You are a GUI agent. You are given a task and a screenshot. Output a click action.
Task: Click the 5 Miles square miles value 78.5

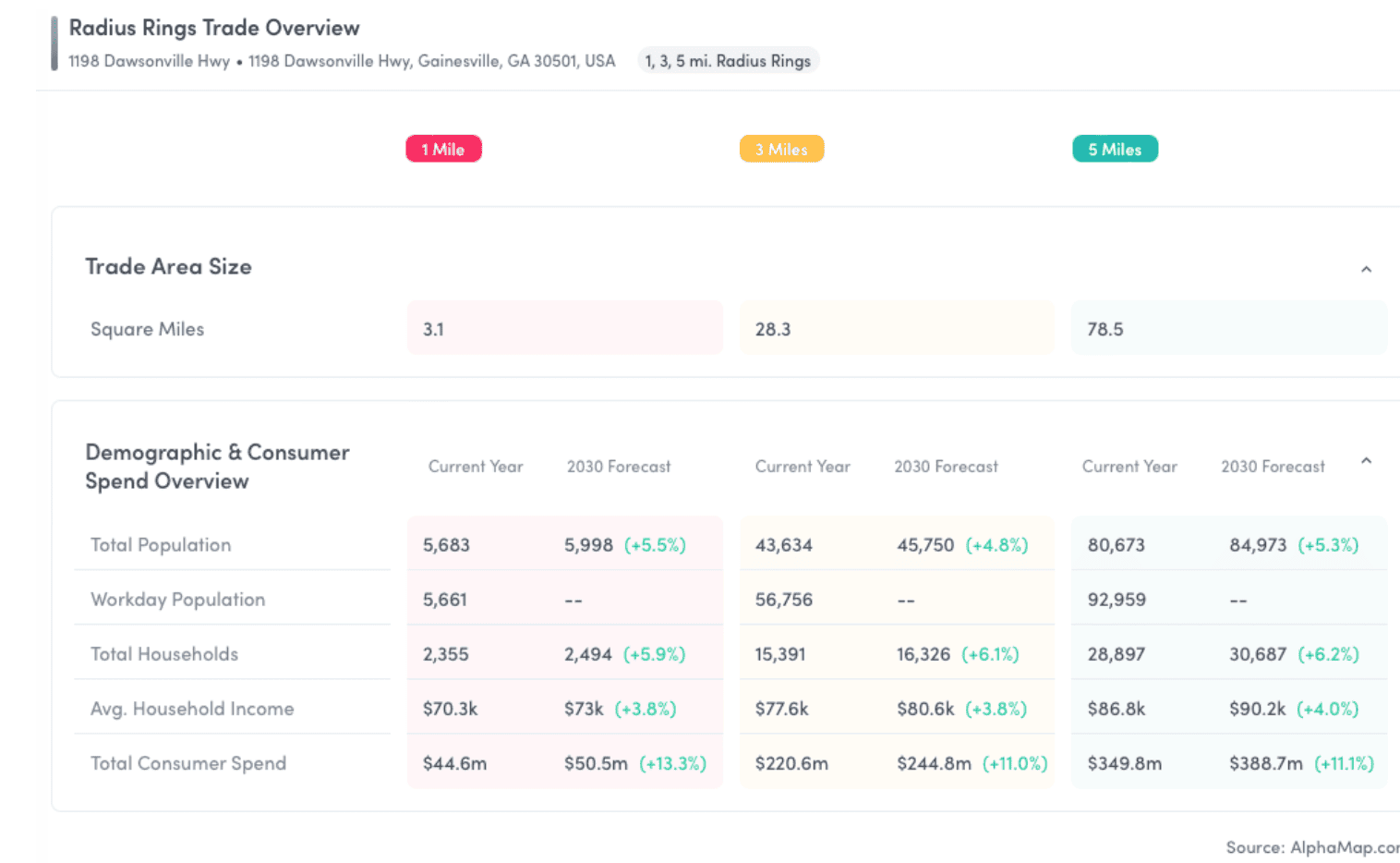pos(1104,329)
